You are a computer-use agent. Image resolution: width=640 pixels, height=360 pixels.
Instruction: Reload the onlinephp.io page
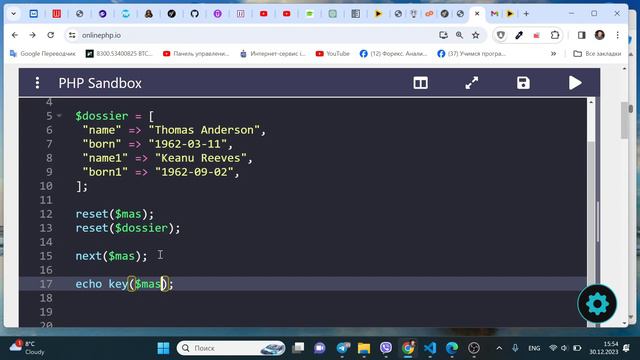pyautogui.click(x=51, y=35)
